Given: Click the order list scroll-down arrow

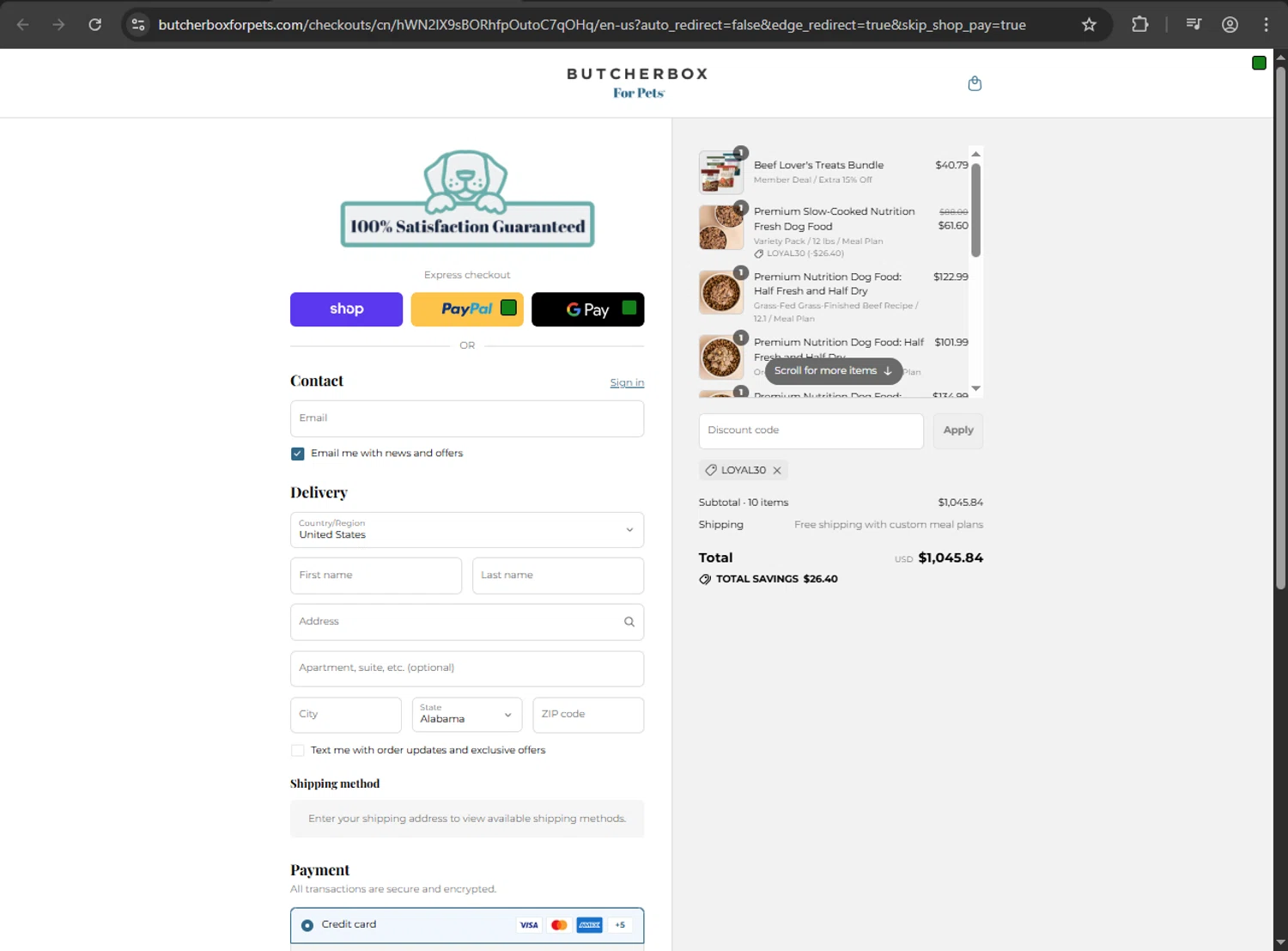Looking at the screenshot, I should 975,388.
